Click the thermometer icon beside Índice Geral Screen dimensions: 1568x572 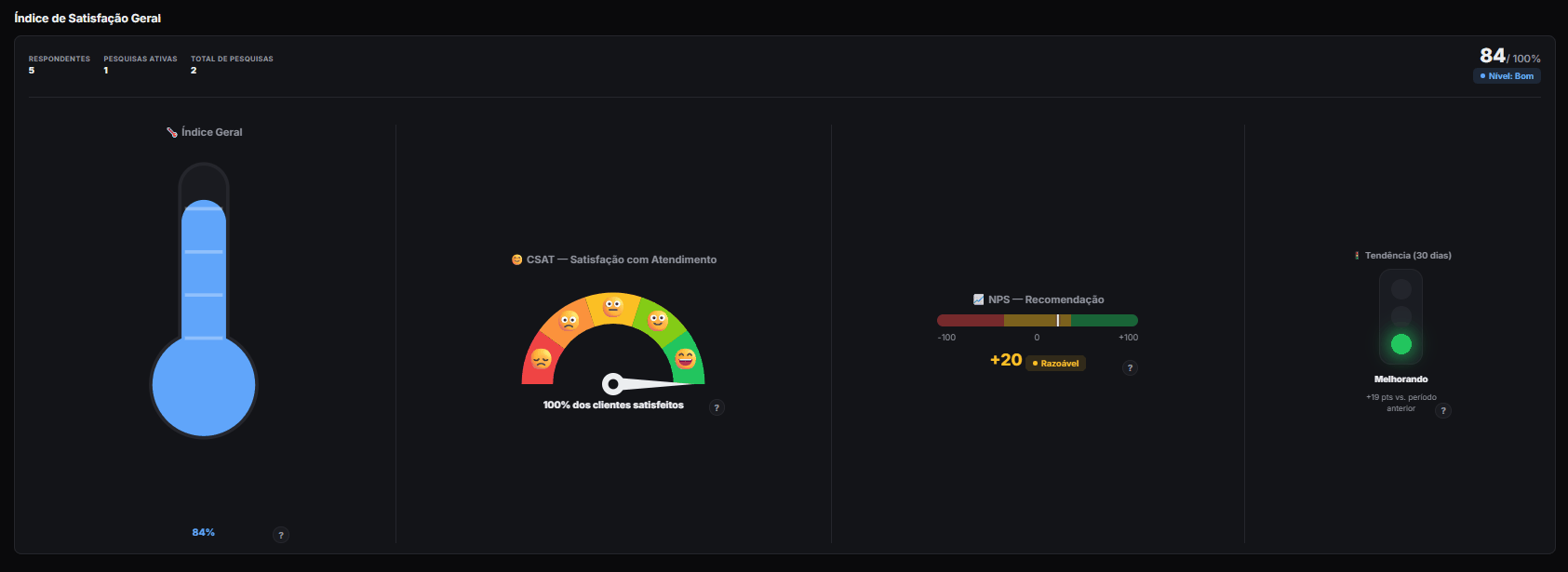[172, 132]
